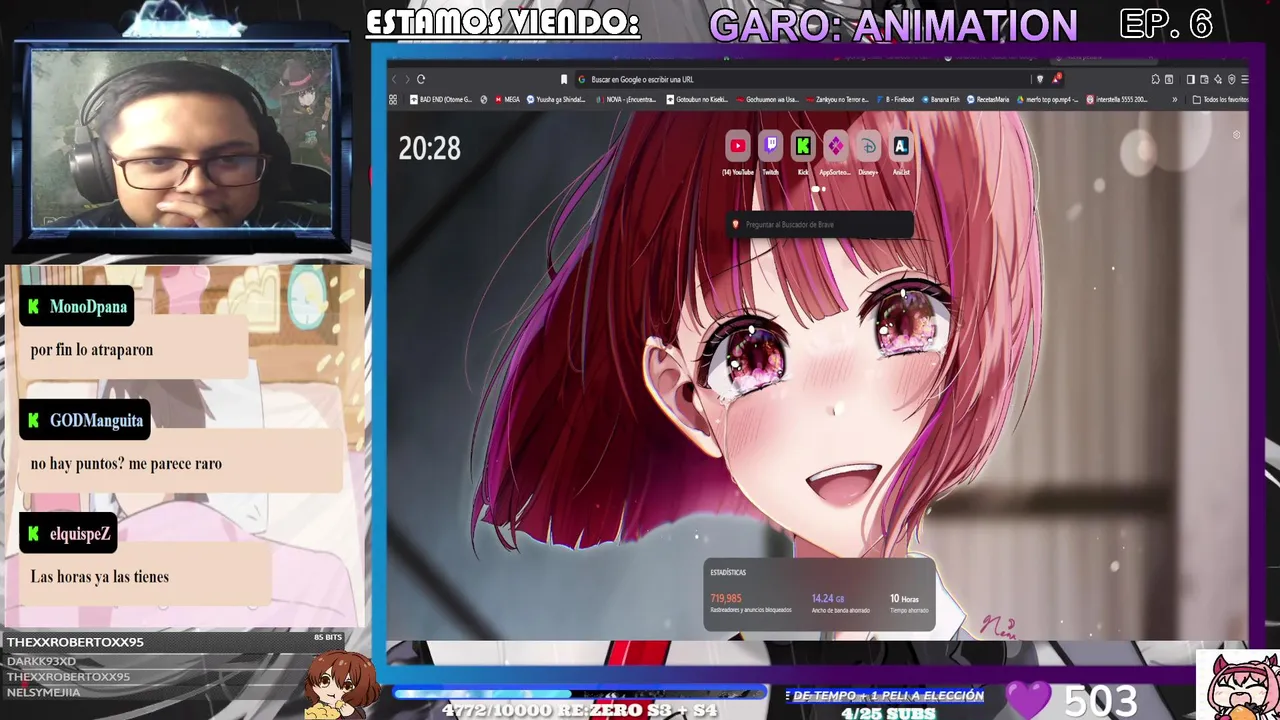Viewport: 1280px width, 720px height.
Task: Click 'Preguntar al Buscador de Brave' search box
Action: tap(820, 225)
